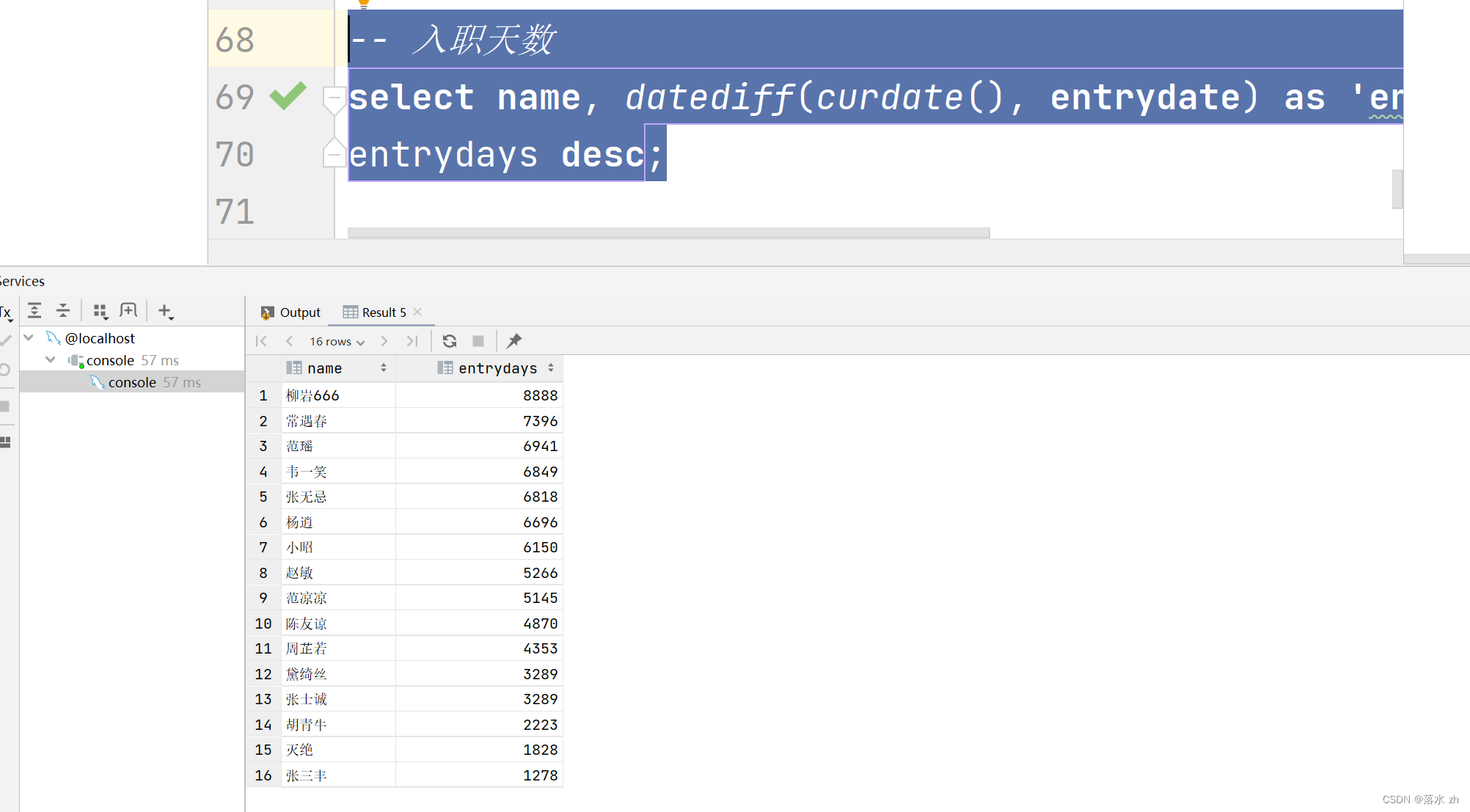The width and height of the screenshot is (1470, 812).
Task: Select the cell 灭绝
Action: [337, 750]
